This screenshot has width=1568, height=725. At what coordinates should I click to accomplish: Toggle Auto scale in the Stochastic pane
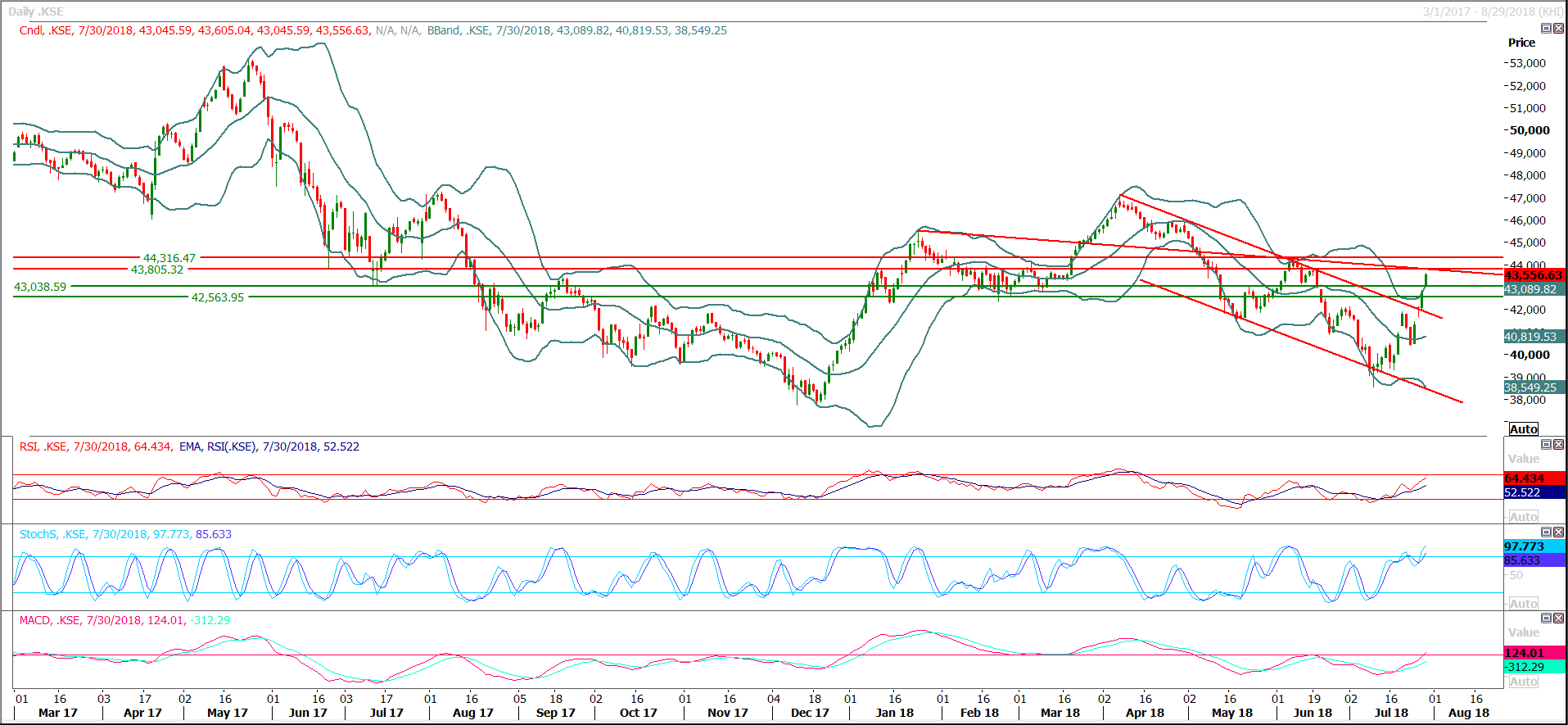1523,604
